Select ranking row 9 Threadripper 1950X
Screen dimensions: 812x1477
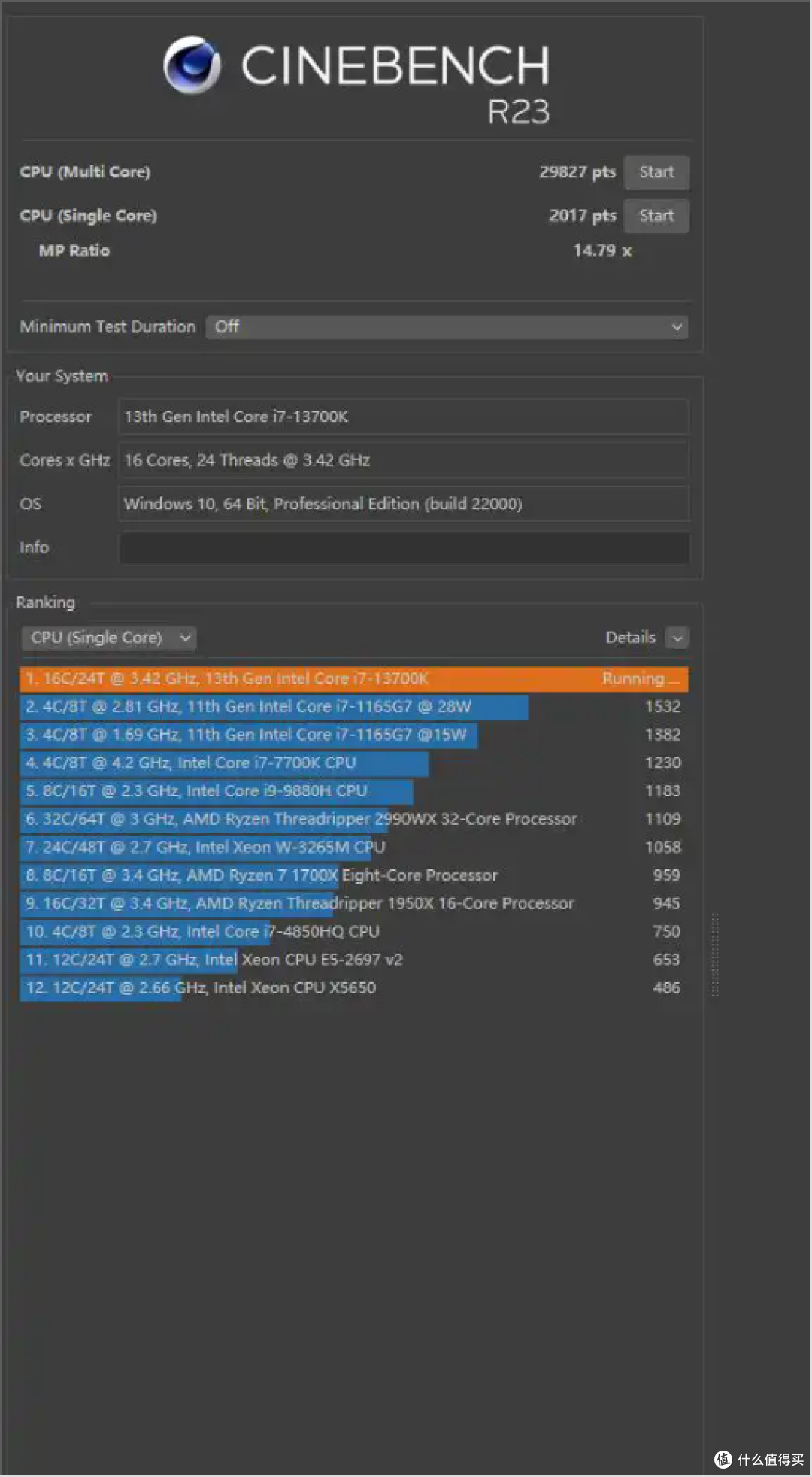click(x=354, y=903)
